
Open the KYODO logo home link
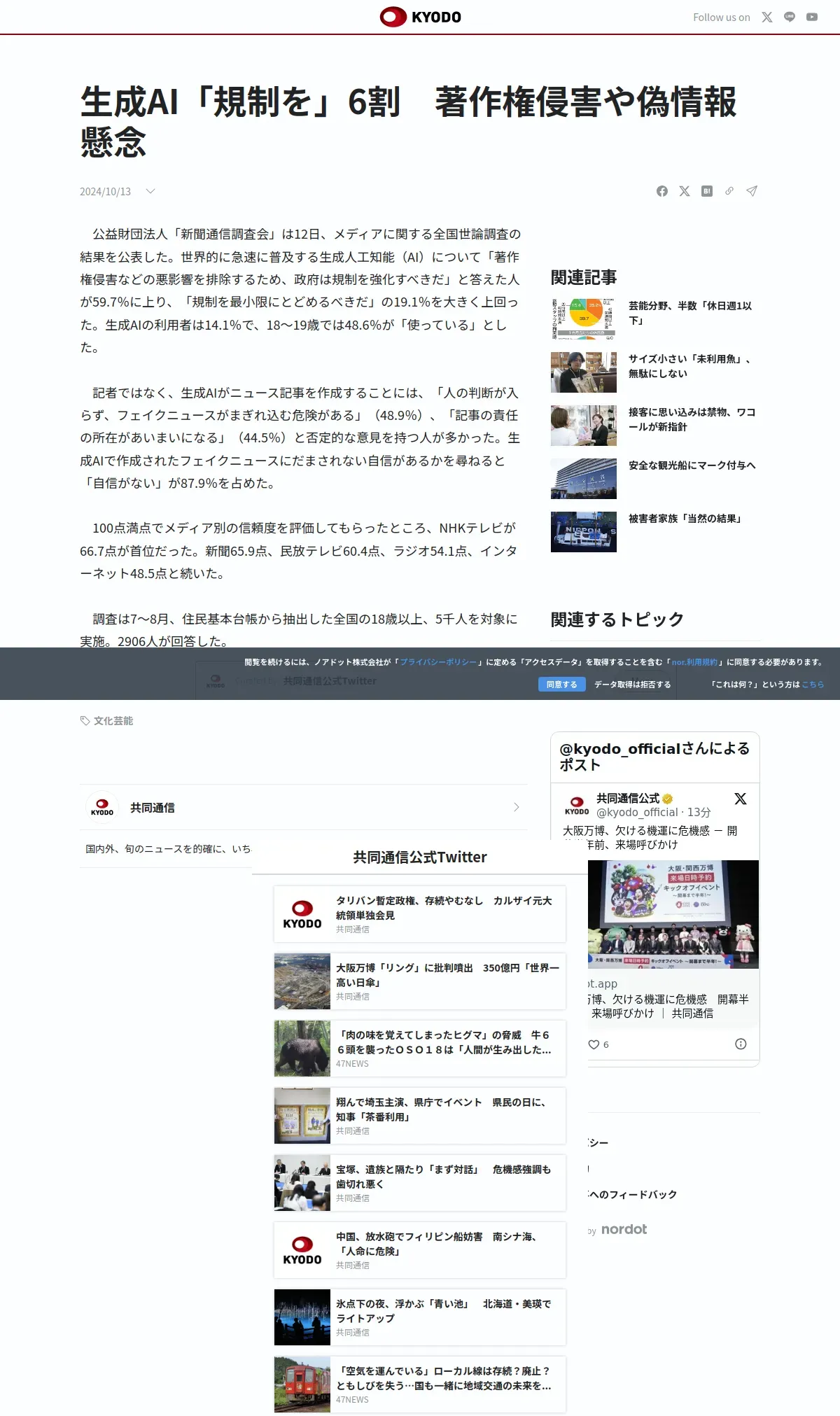coord(420,17)
